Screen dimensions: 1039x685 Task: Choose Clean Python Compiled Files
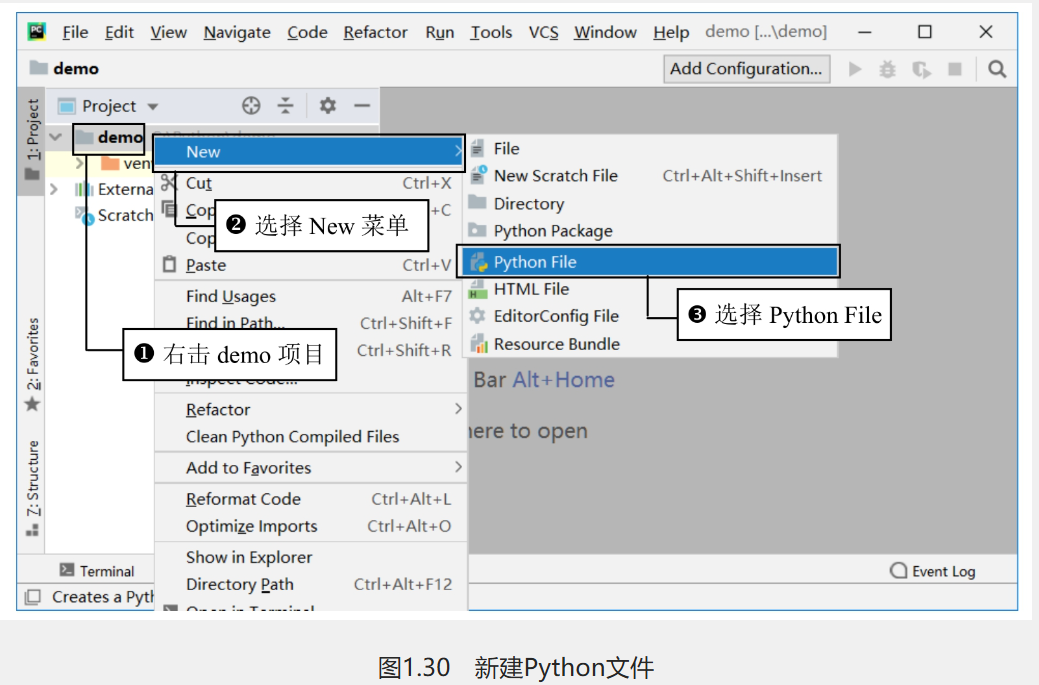click(x=310, y=437)
